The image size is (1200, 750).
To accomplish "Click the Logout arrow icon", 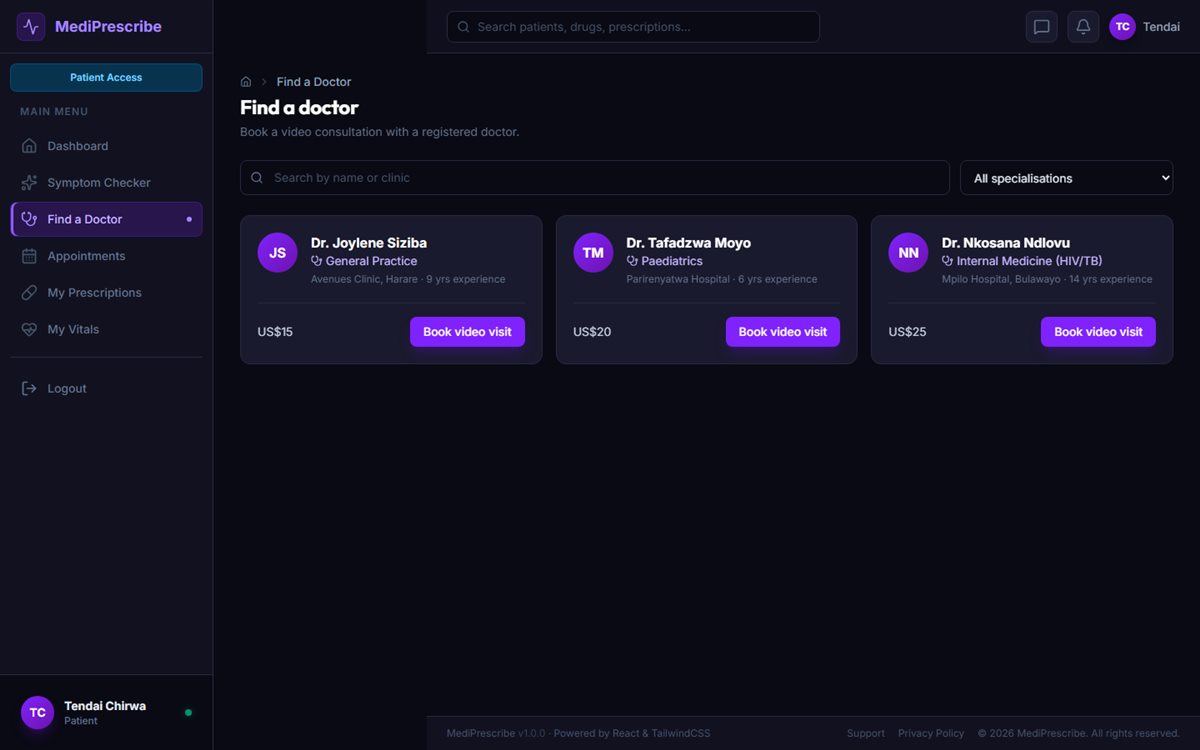I will tap(29, 388).
